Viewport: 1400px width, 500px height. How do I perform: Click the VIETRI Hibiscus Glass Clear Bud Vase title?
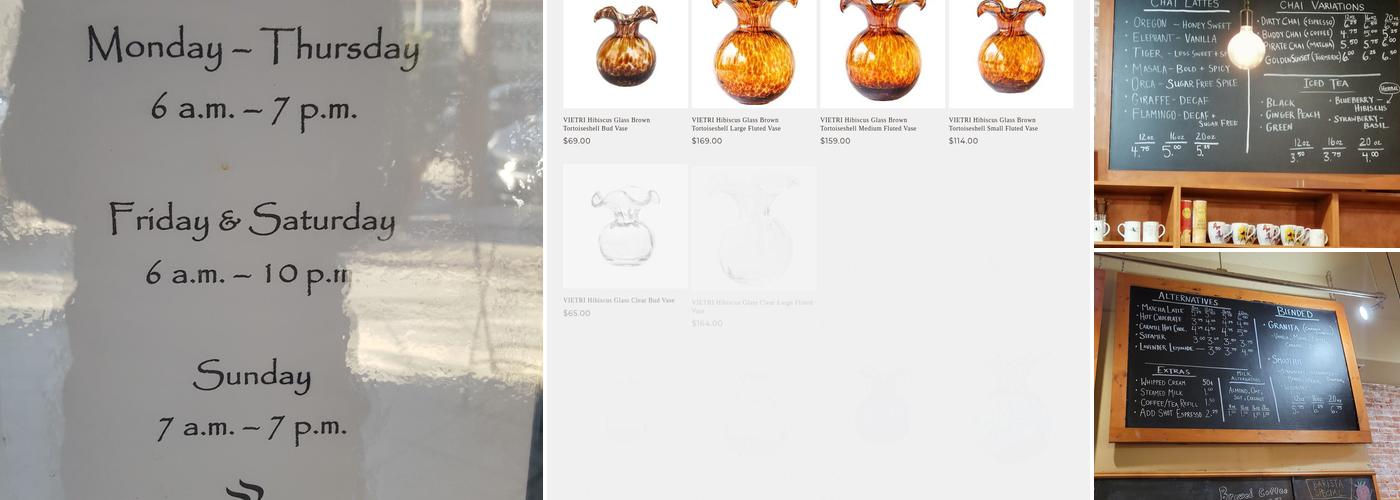pyautogui.click(x=619, y=300)
